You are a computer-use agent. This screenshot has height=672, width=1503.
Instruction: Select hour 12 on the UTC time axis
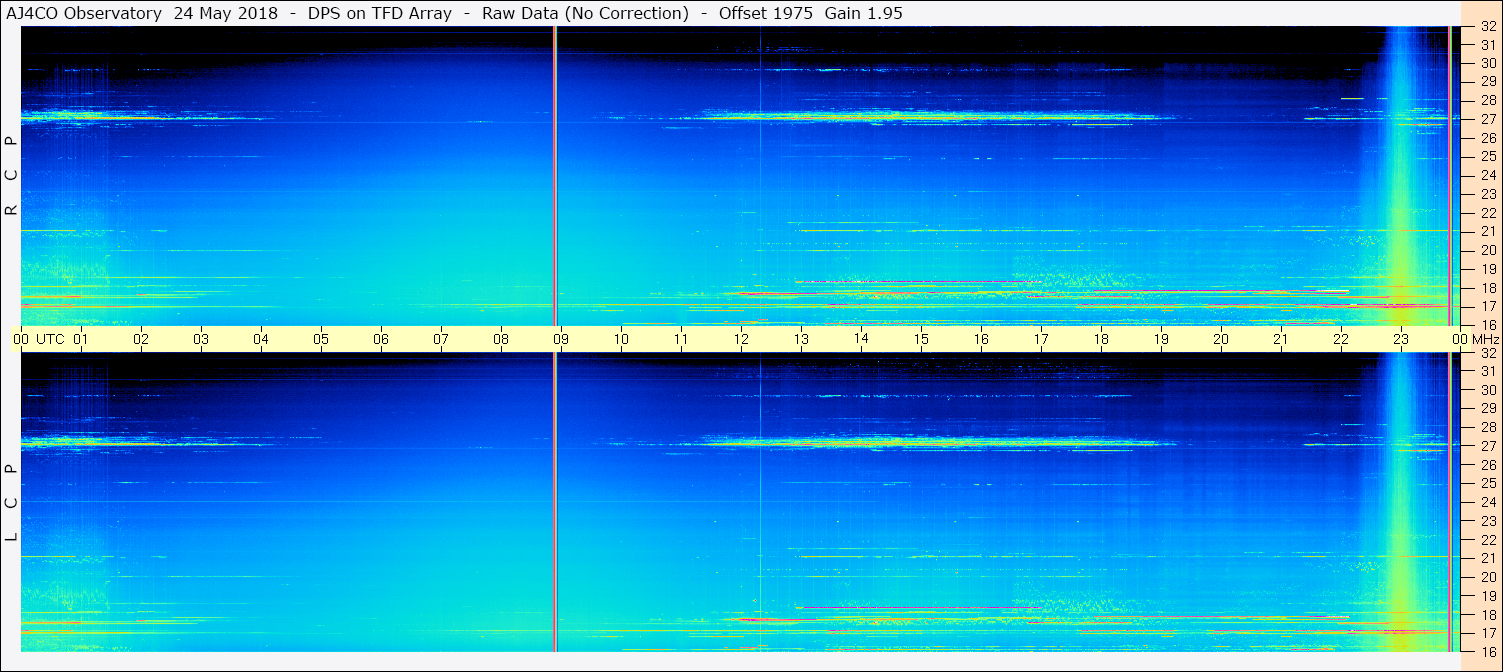point(741,339)
